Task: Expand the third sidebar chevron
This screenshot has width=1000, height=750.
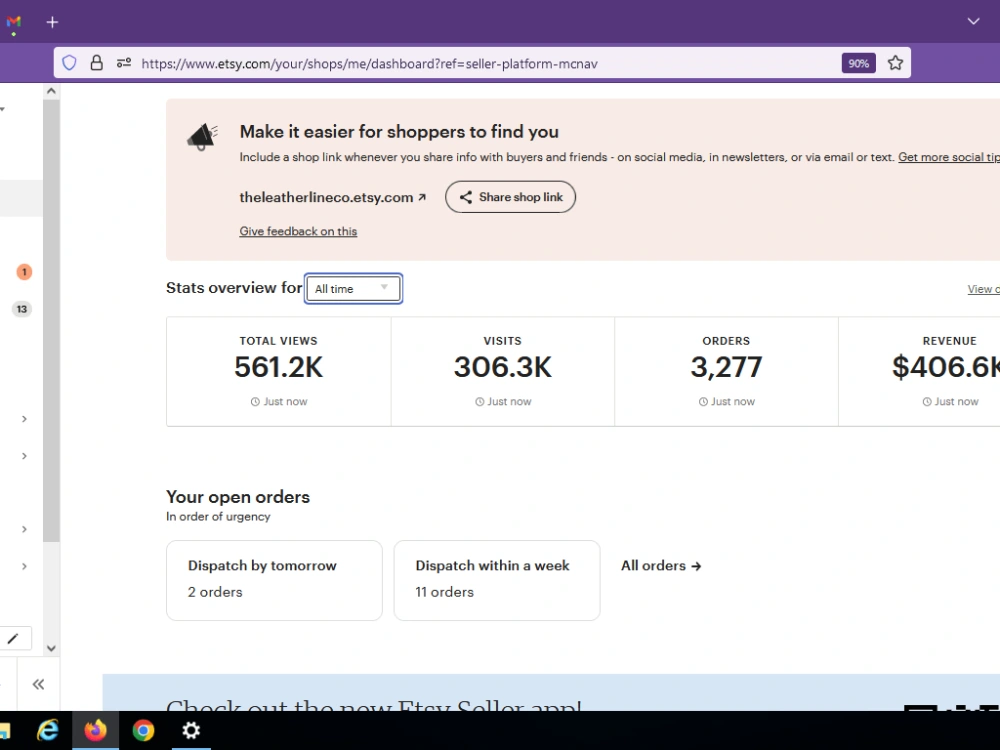Action: [x=24, y=529]
